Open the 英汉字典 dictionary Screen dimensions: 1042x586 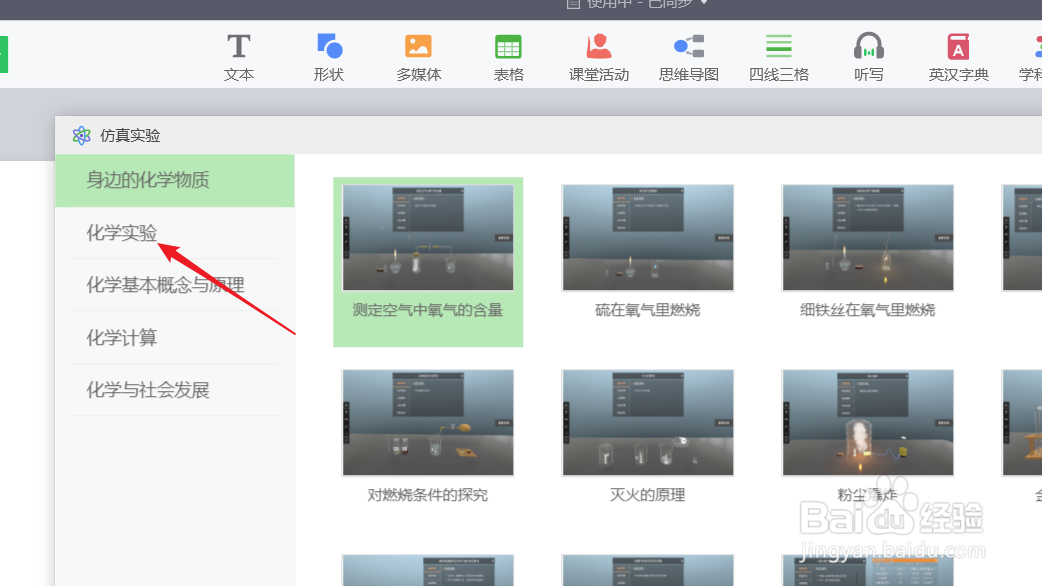(958, 58)
